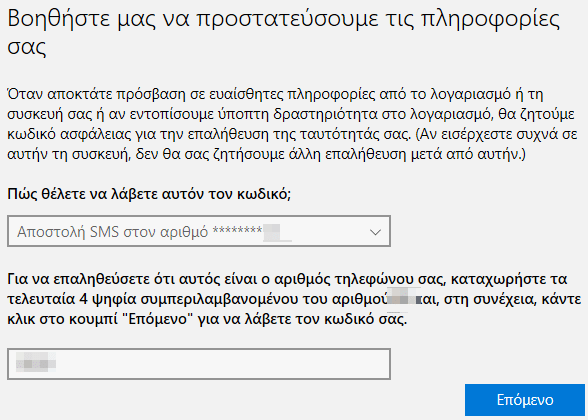Screen dimensions: 588x420
Task: Open the Αποστολή SMS delivery method dropdown
Action: (x=199, y=231)
